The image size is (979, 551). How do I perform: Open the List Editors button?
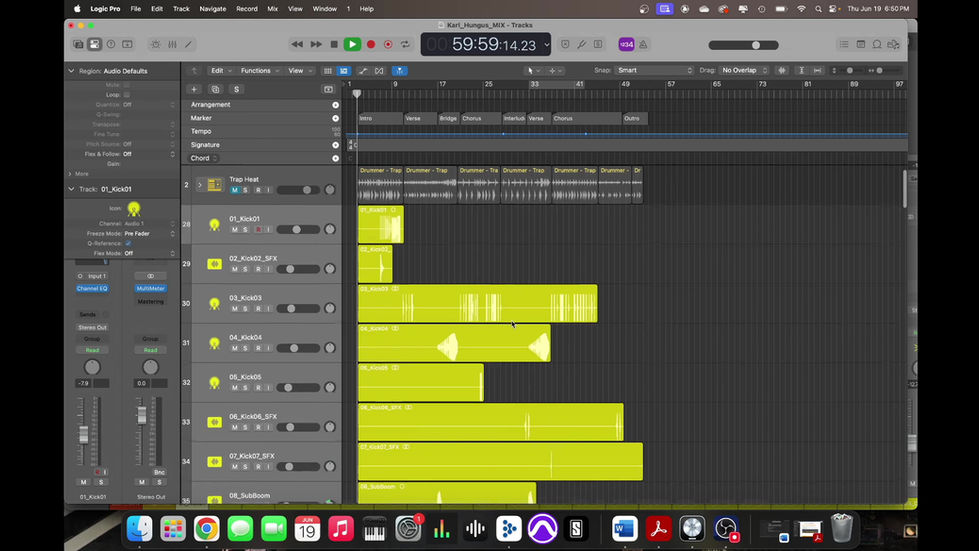point(844,44)
